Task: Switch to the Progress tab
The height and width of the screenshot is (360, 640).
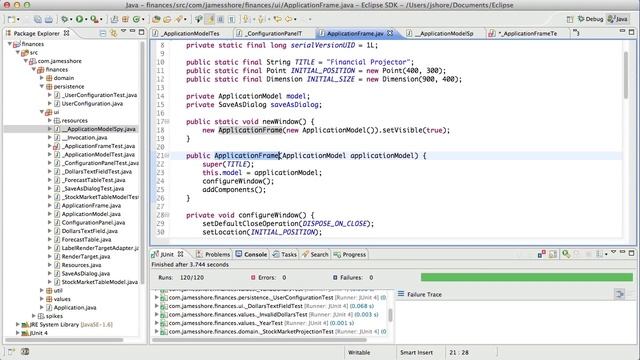Action: 350,254
